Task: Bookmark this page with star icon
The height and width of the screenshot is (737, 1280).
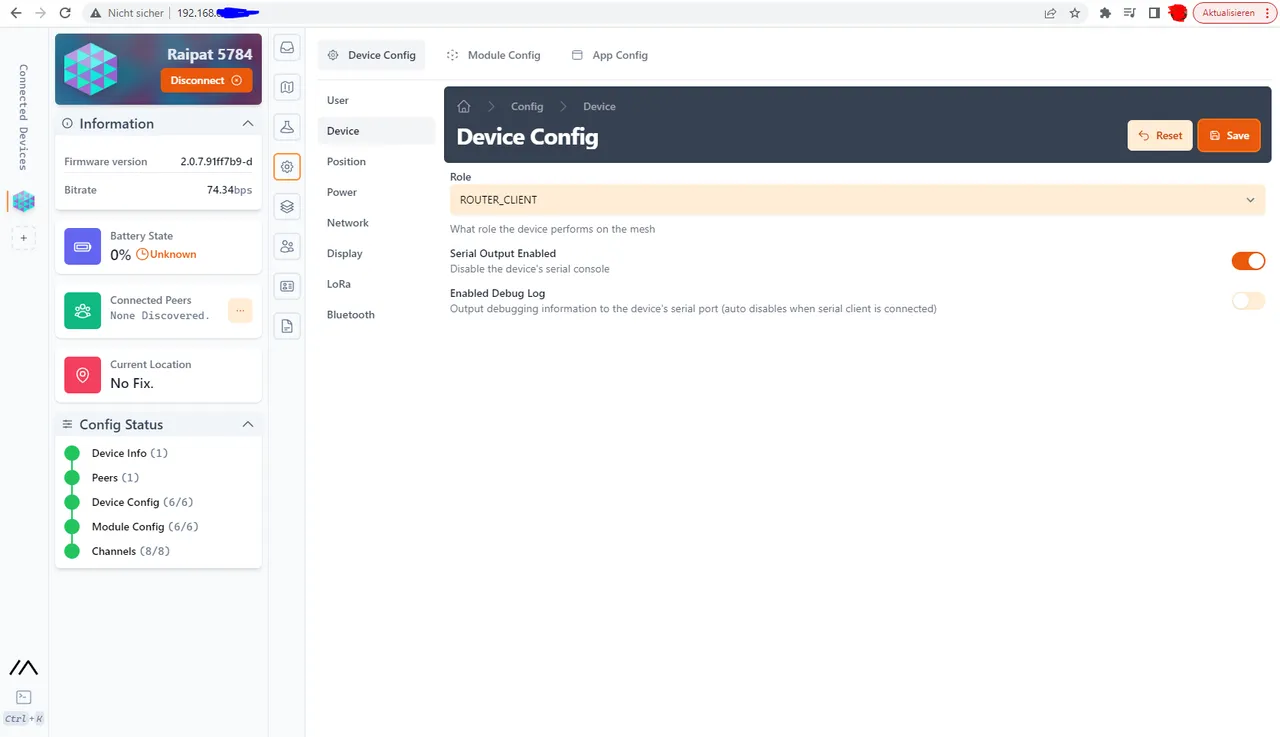Action: [1075, 13]
